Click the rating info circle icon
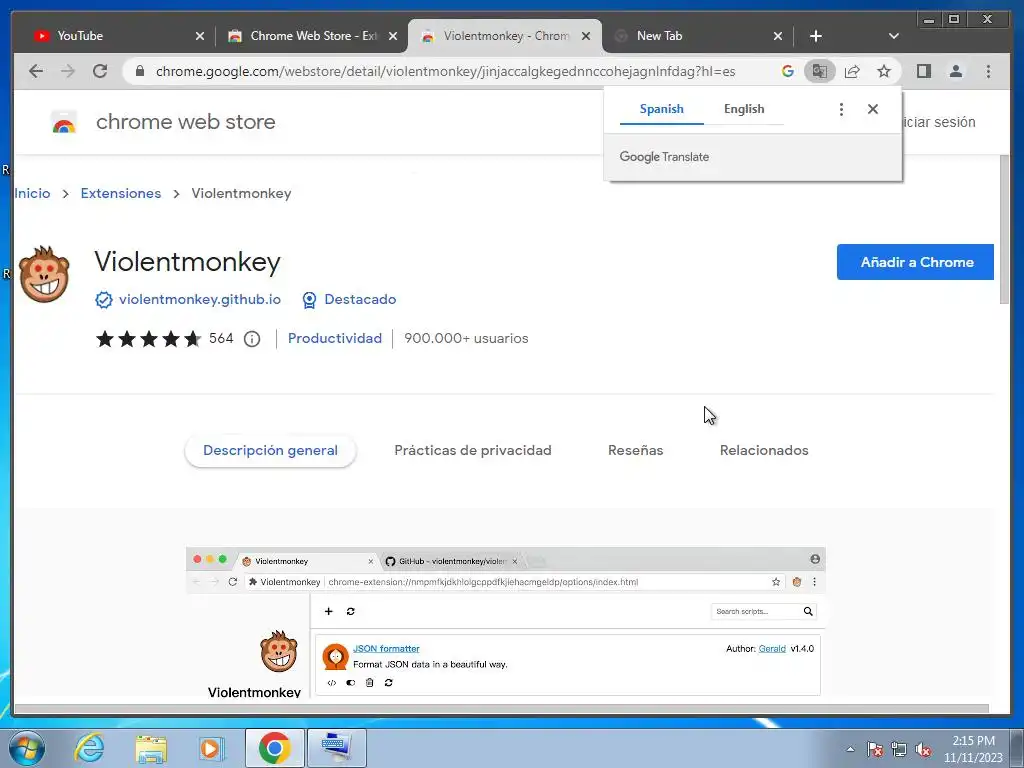The height and width of the screenshot is (768, 1024). (x=252, y=339)
